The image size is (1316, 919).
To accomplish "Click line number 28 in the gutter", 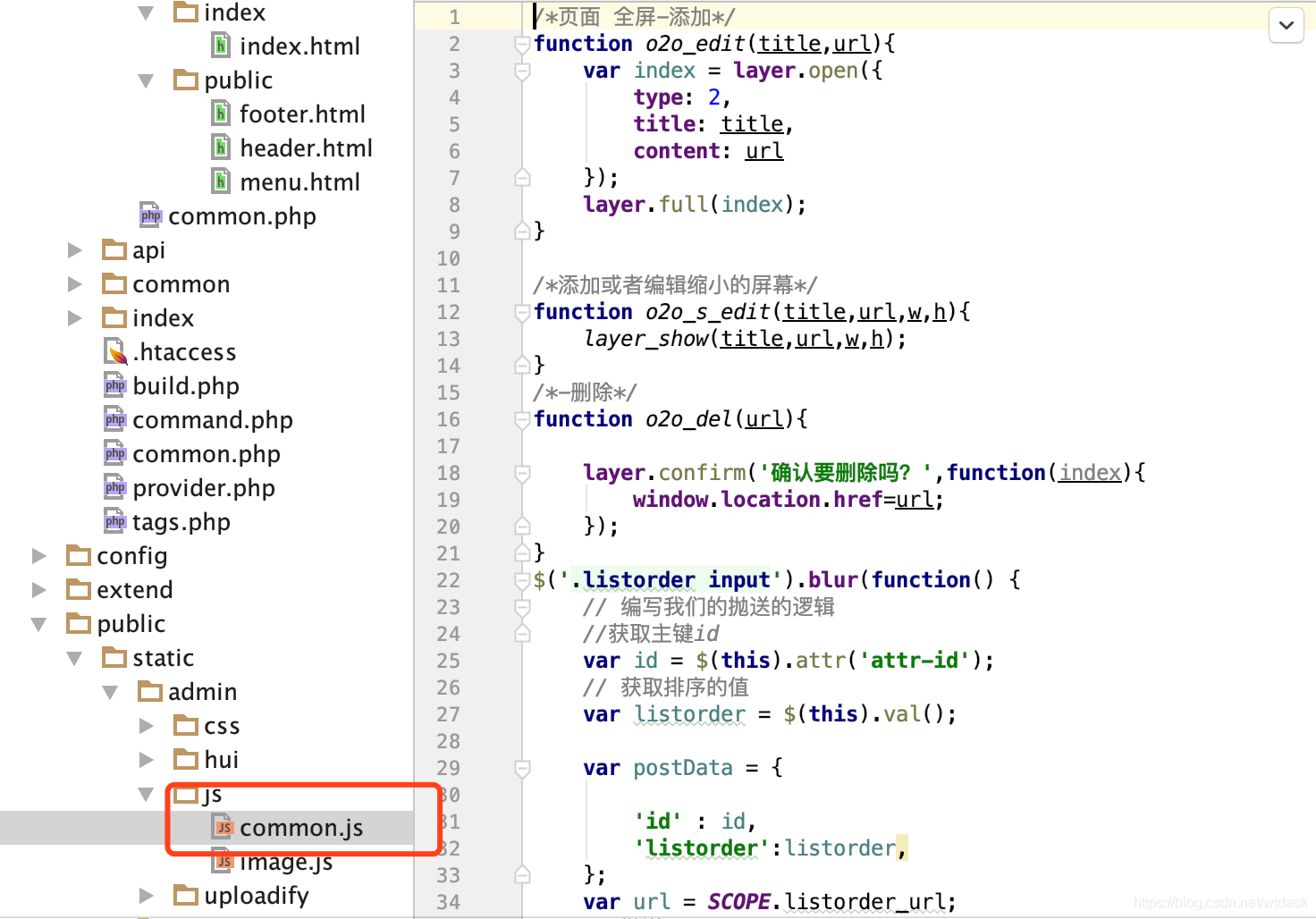I will pos(449,741).
